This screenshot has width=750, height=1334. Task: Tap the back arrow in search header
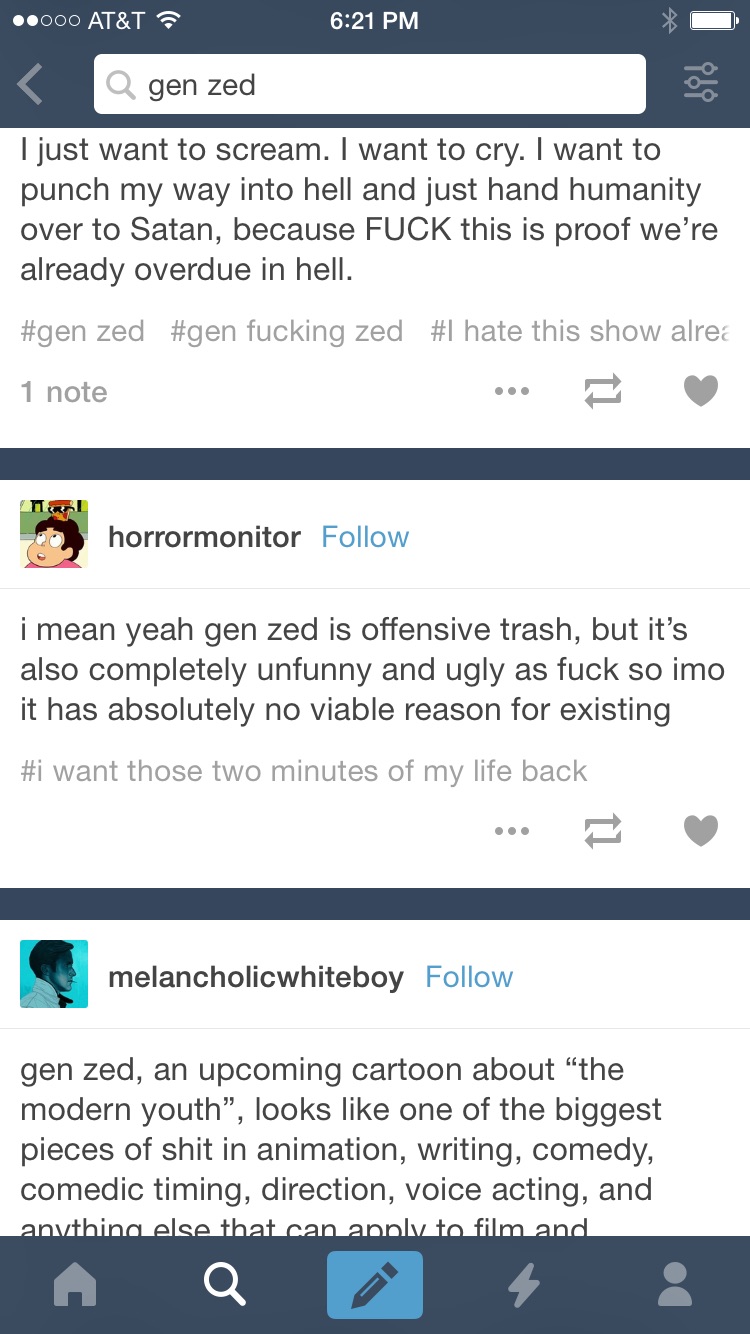point(30,84)
